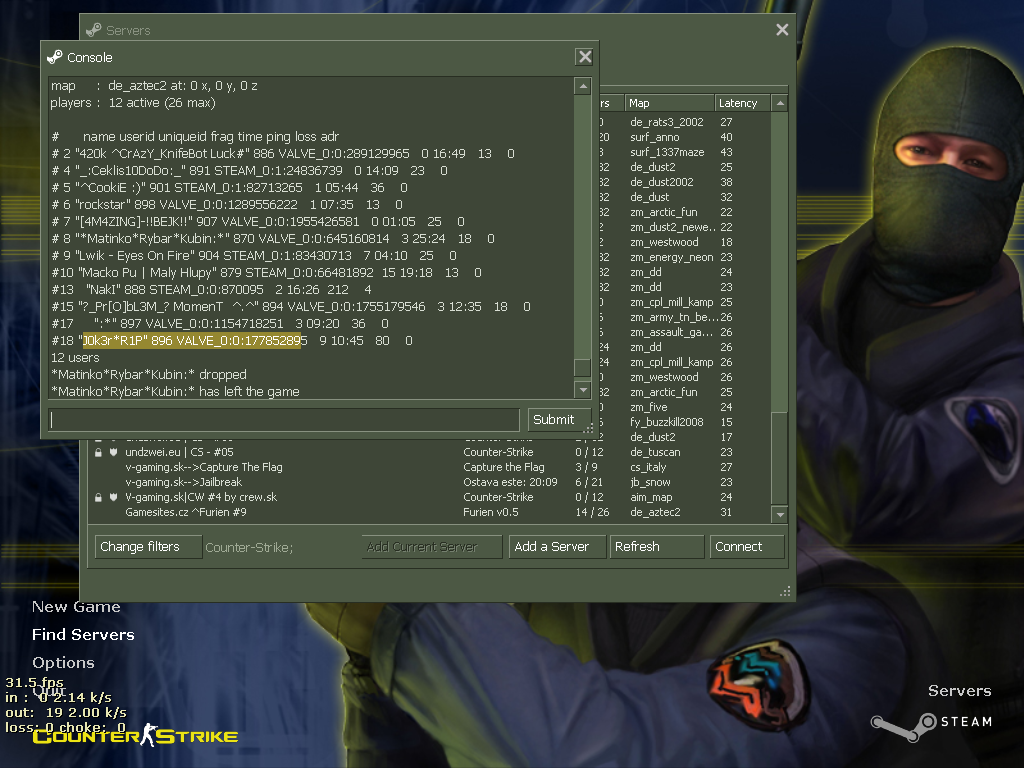The image size is (1024, 768).
Task: Select the 'v-gaming.sk-->Jailbreak' server
Action: tap(184, 482)
